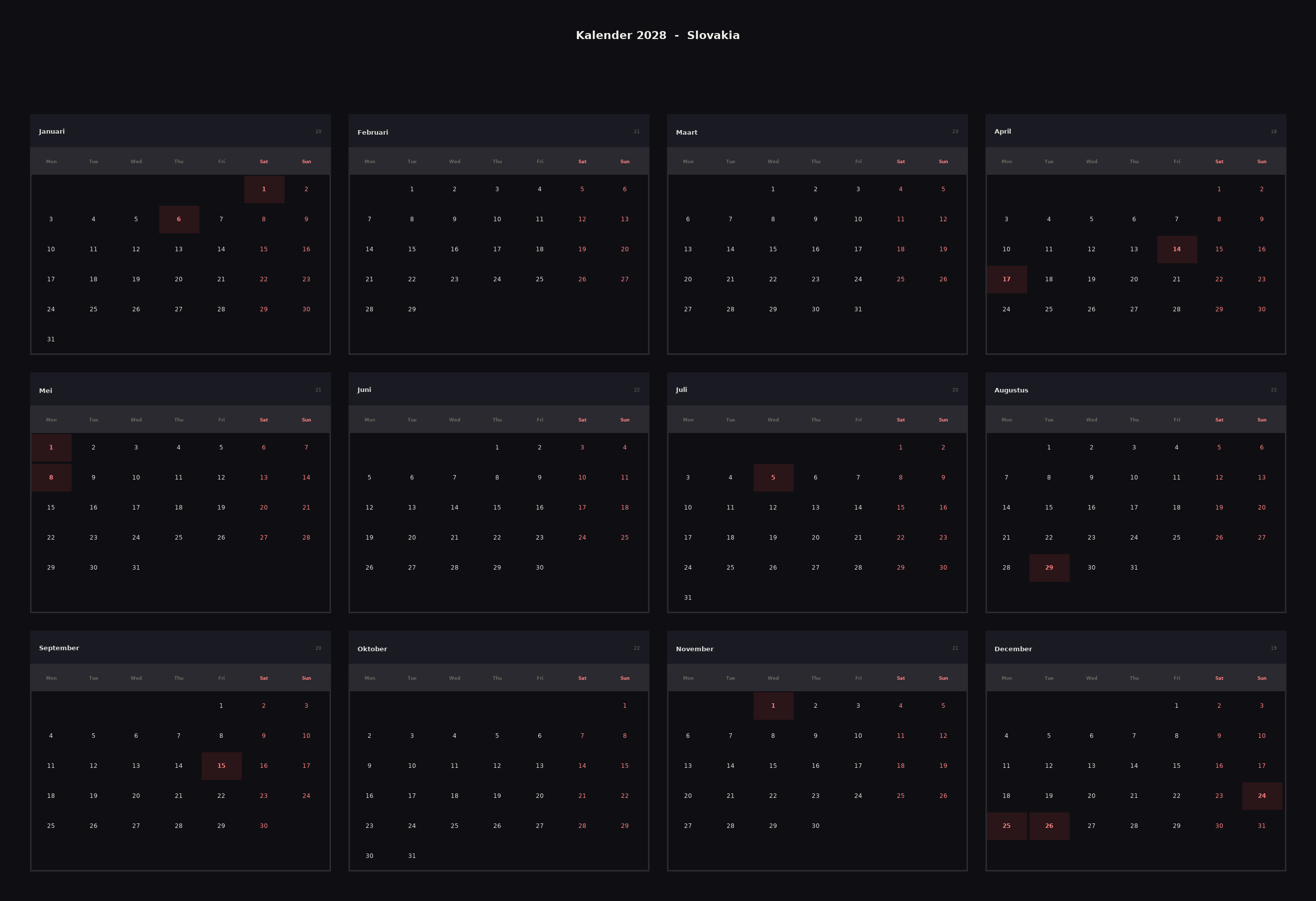Click the Januari month title

(52, 131)
